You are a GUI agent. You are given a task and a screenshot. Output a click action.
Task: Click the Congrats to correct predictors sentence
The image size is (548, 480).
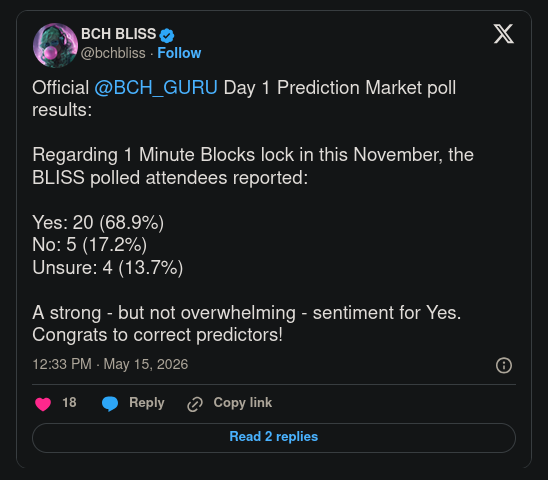[157, 335]
